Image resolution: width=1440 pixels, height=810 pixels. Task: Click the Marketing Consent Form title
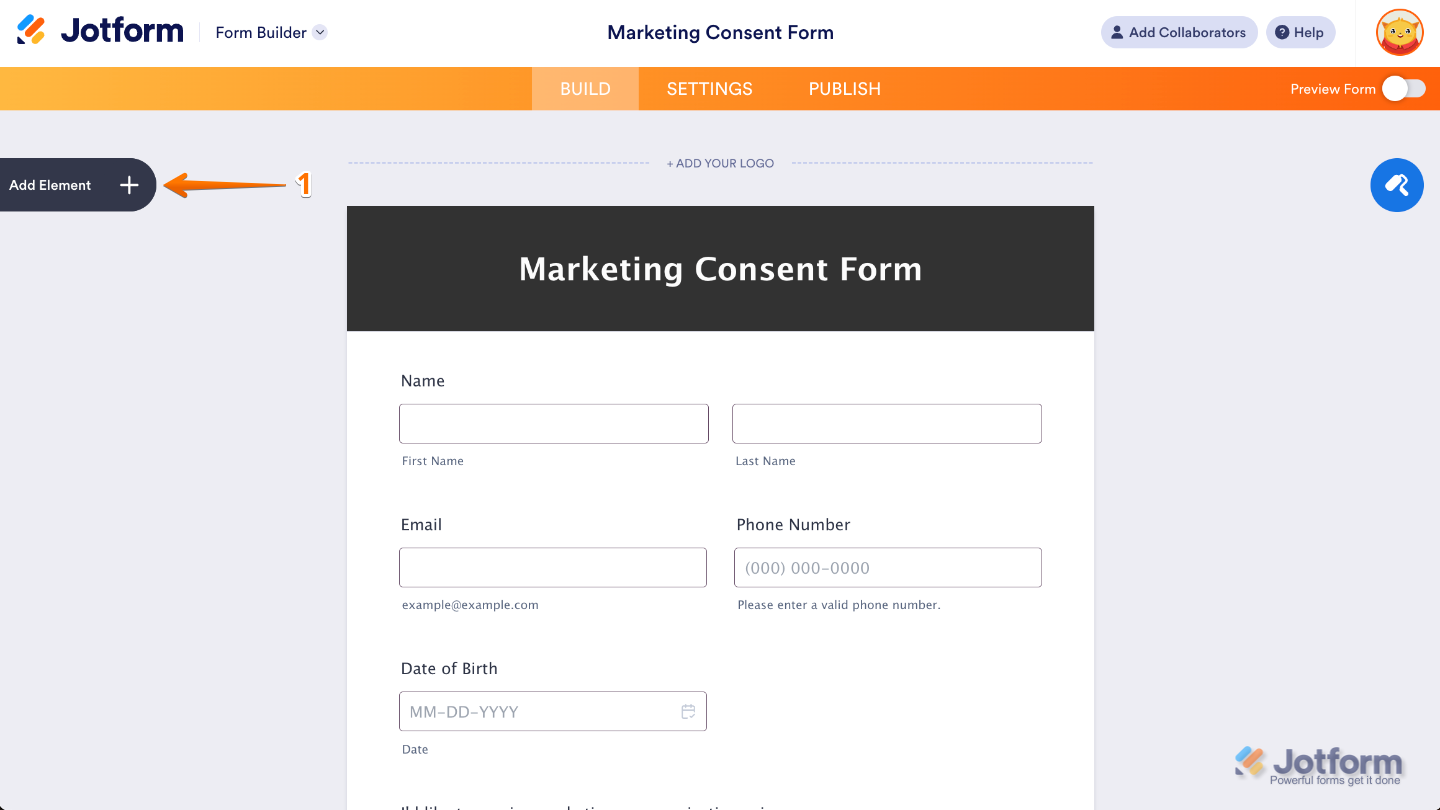point(720,268)
